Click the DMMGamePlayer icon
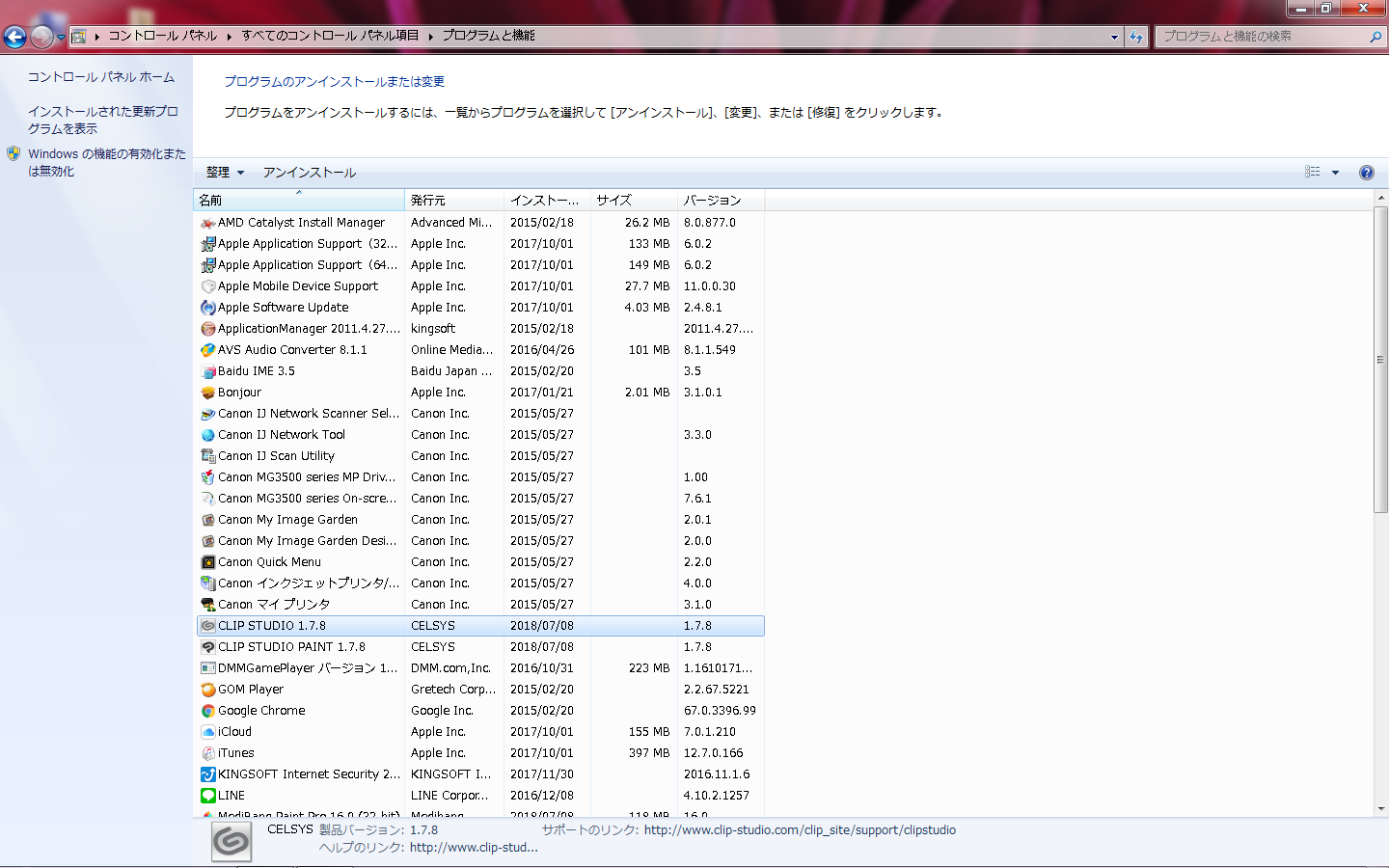 point(207,668)
